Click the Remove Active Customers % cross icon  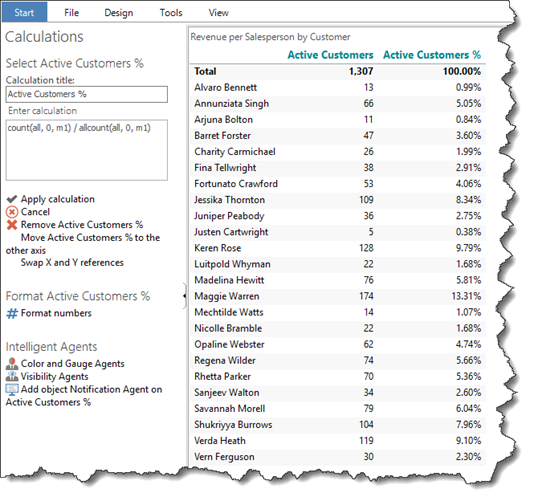[x=12, y=225]
